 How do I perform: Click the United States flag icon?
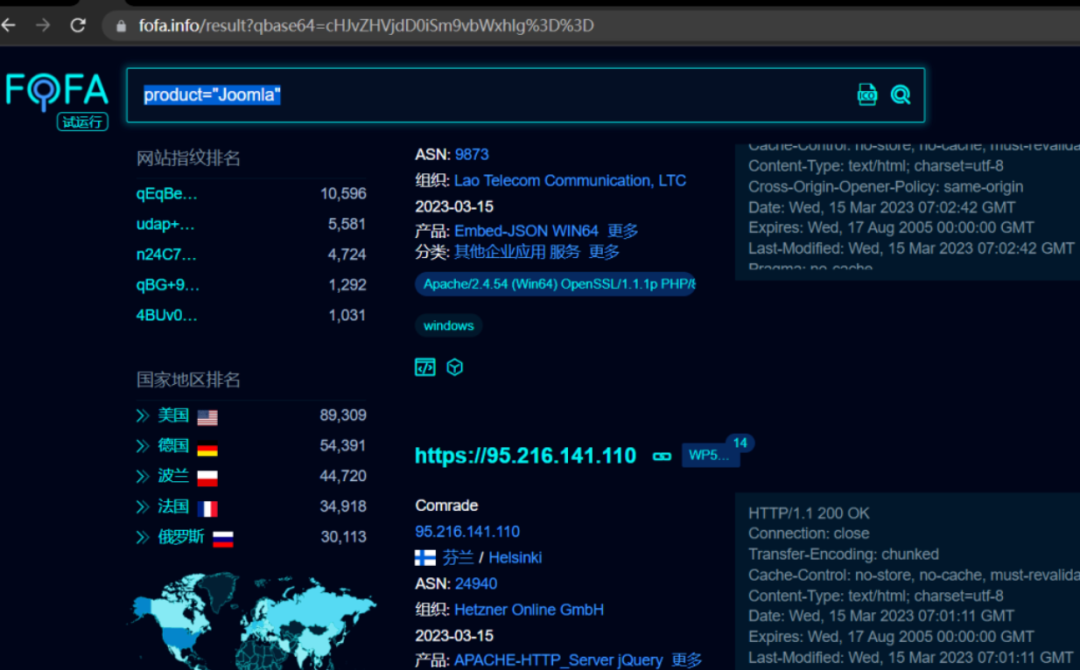[207, 417]
